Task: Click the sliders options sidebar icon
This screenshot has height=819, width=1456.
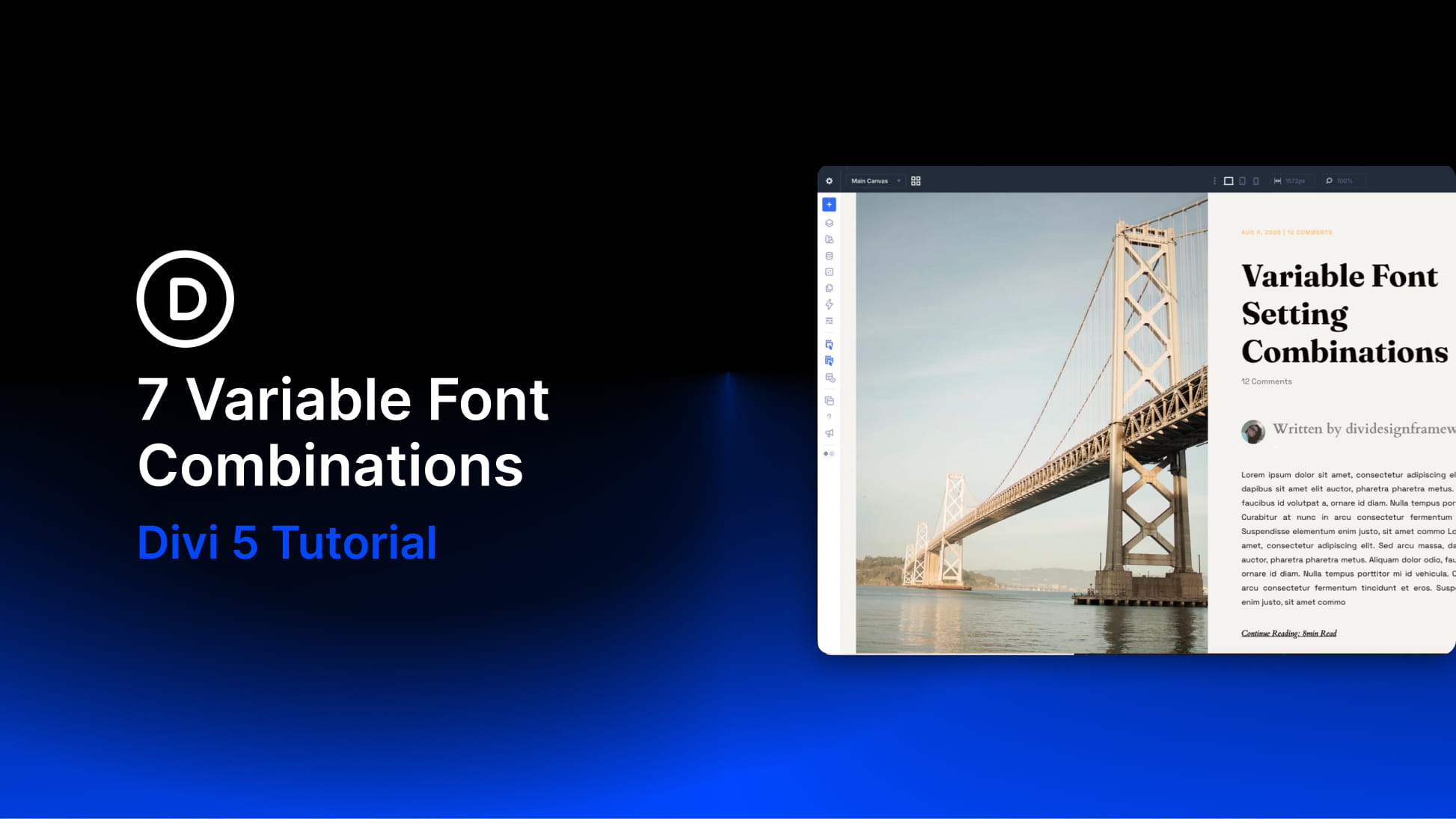Action: coord(829,321)
